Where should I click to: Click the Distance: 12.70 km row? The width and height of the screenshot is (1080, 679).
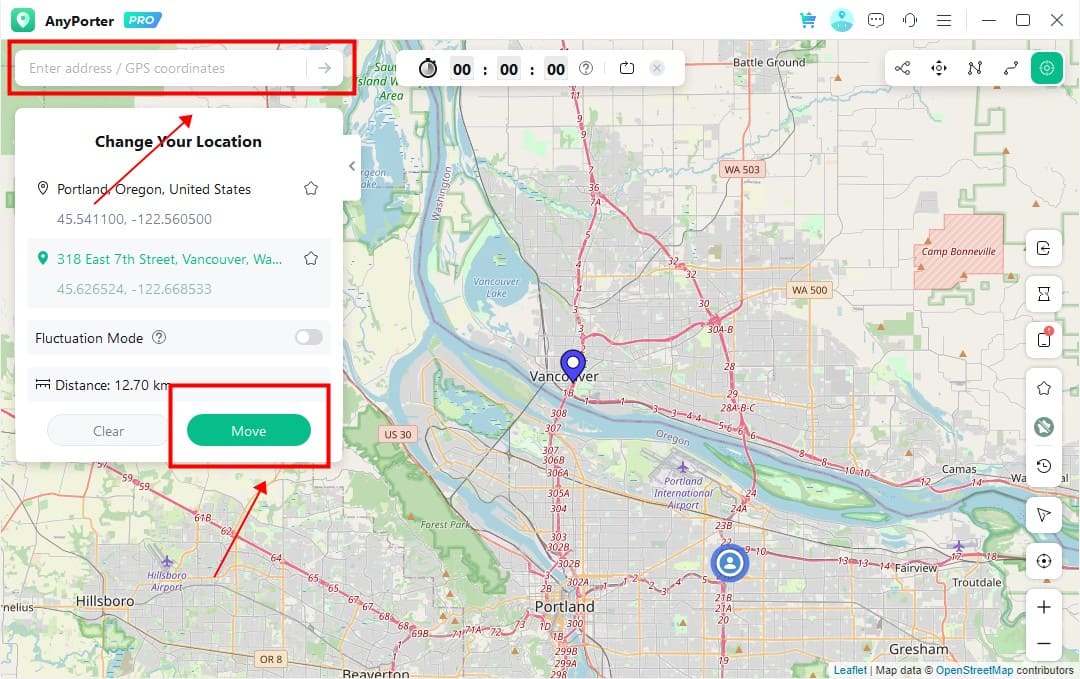179,385
